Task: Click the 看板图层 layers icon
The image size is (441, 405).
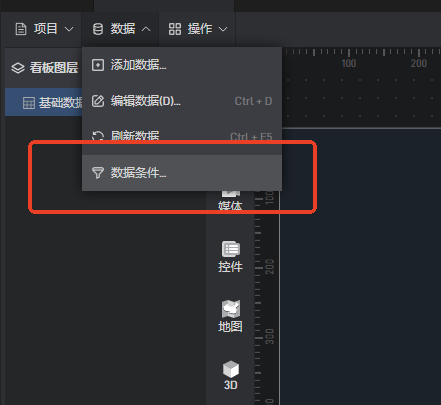Action: 18,68
